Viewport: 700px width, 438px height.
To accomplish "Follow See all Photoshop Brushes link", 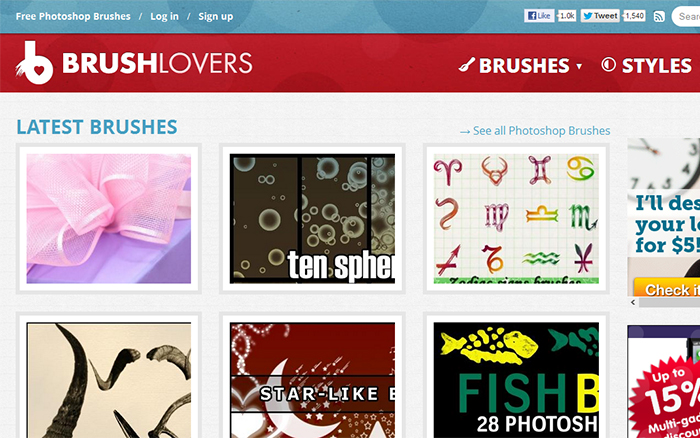I will click(535, 131).
